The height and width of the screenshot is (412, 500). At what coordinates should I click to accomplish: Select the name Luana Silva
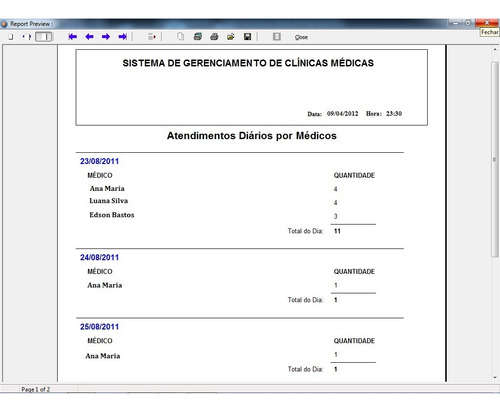109,201
